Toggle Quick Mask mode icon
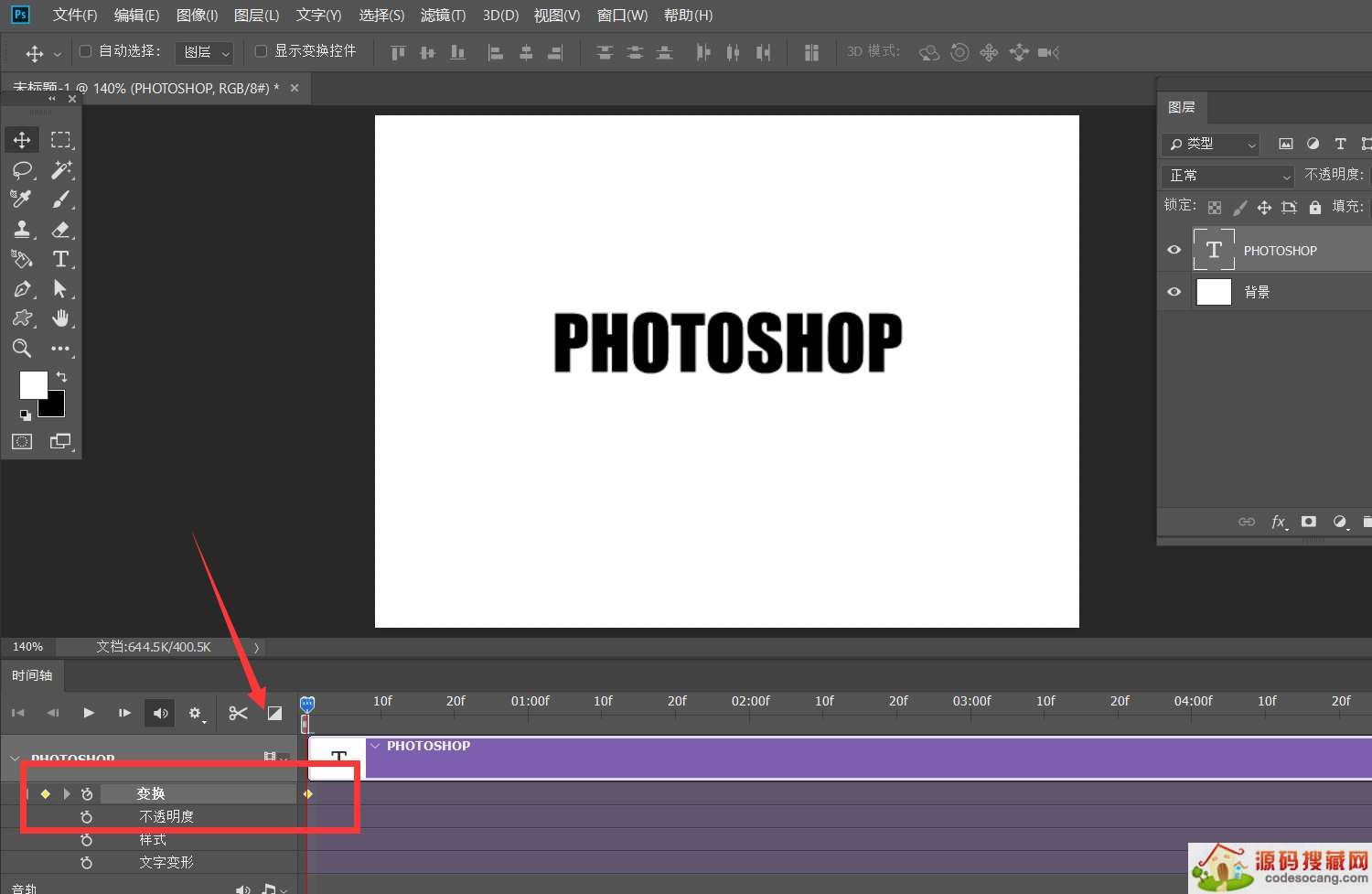 (22, 442)
